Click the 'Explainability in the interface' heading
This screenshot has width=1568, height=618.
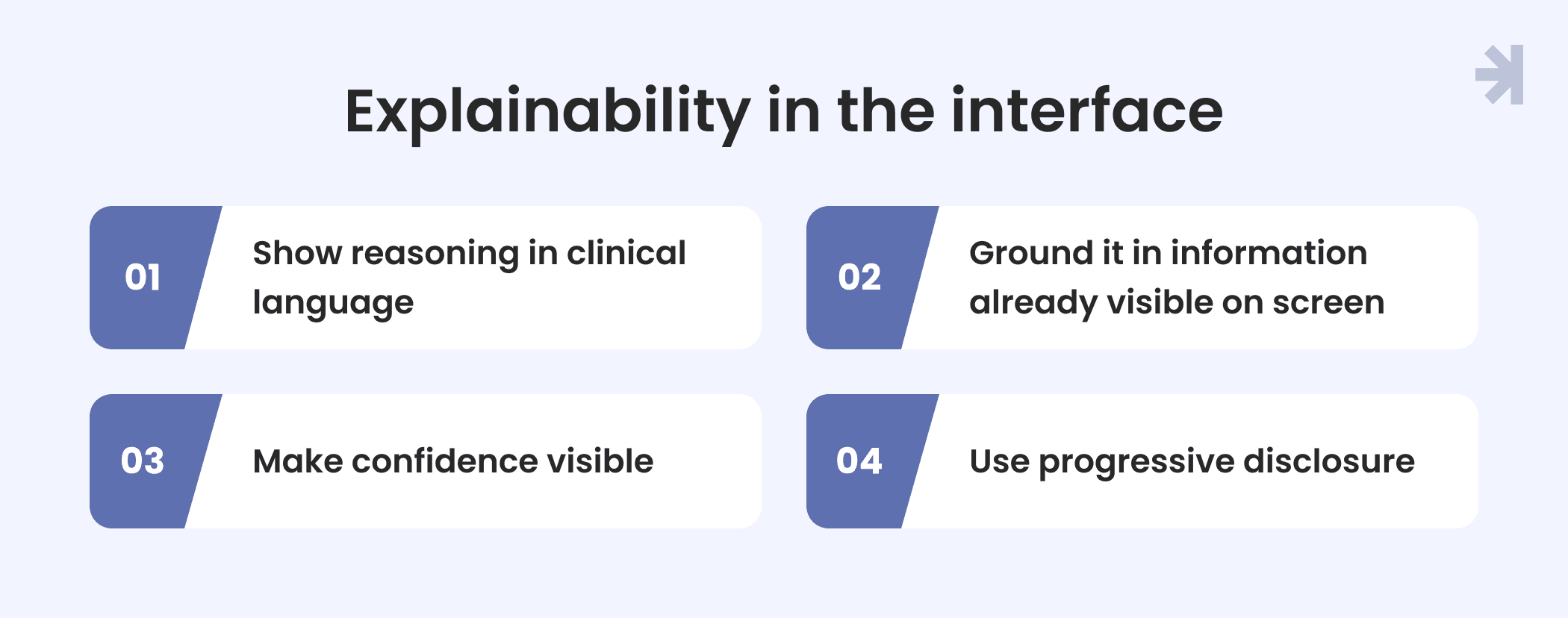click(x=784, y=113)
